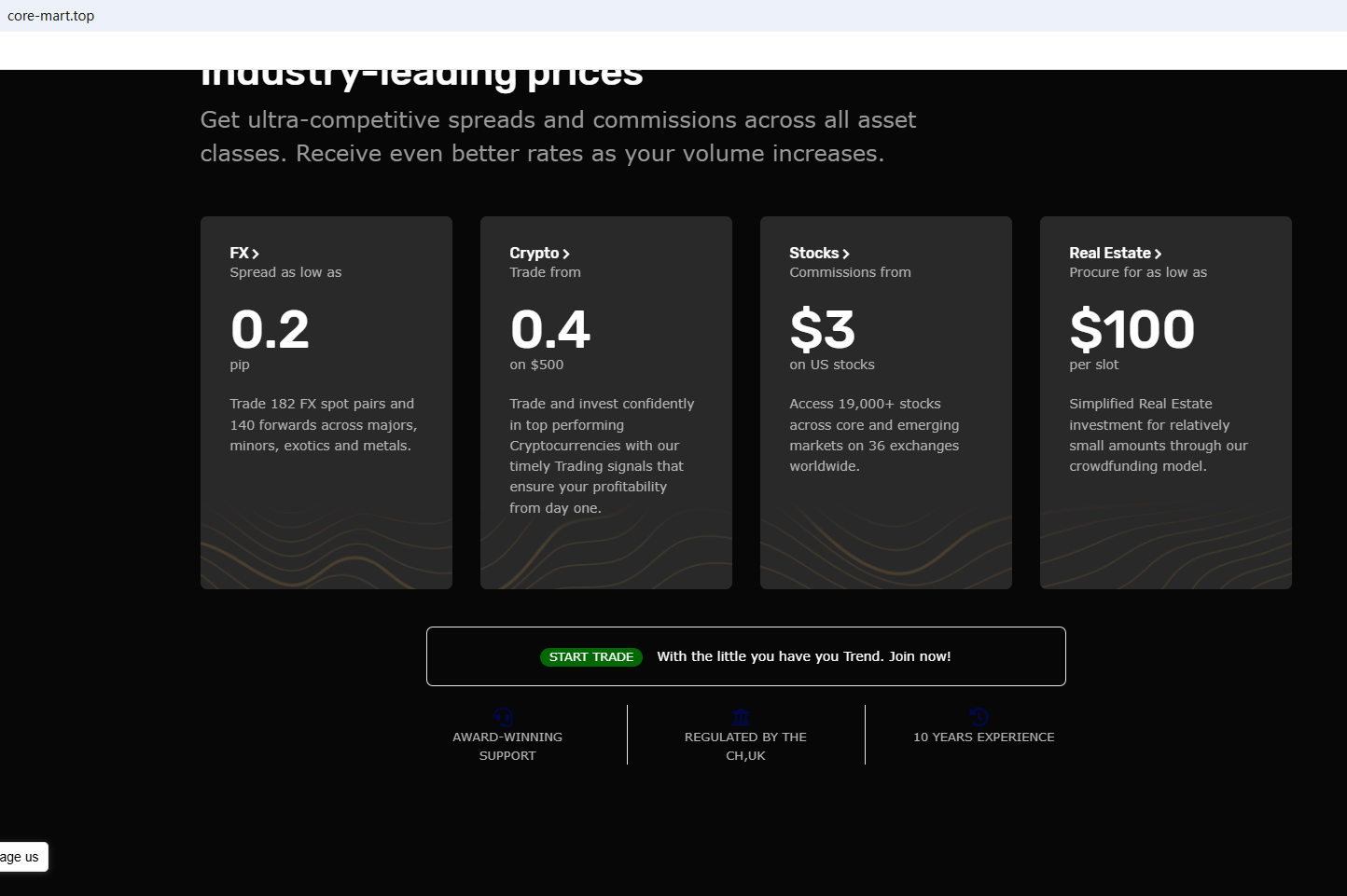Click the 0.2 pip spread figure
Viewport: 1347px width, 896px height.
(x=270, y=329)
